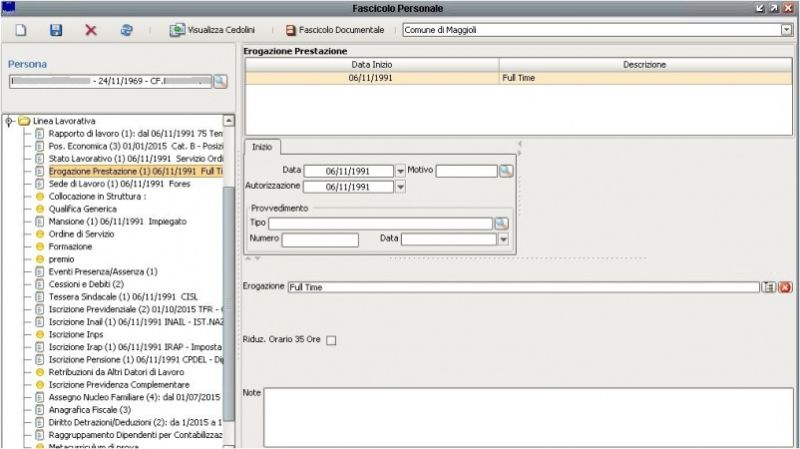
Task: Clear the Erogazione field with red icon
Action: [785, 287]
